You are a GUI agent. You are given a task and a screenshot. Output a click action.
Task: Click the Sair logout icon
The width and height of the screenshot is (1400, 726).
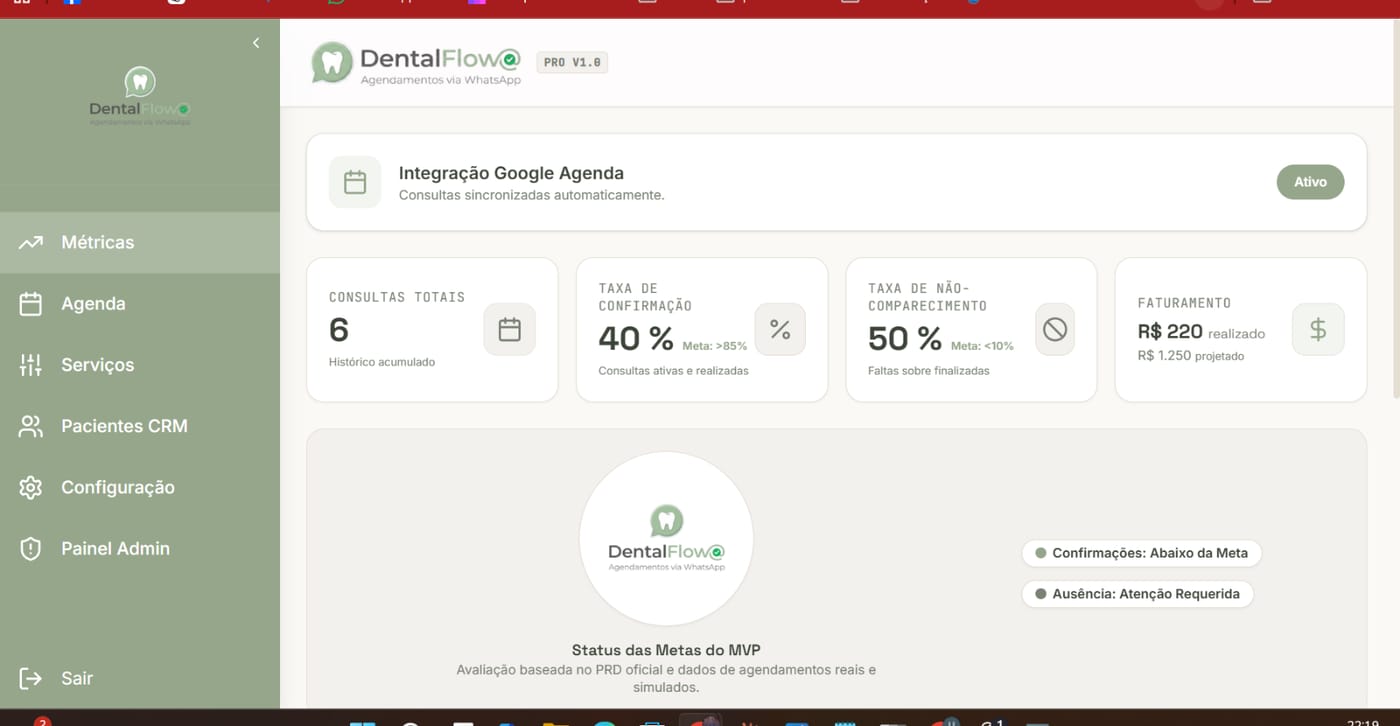click(31, 678)
